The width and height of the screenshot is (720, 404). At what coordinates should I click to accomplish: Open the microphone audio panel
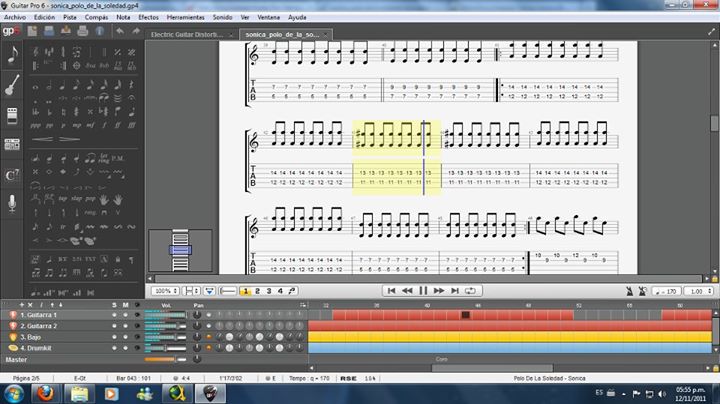[x=13, y=203]
